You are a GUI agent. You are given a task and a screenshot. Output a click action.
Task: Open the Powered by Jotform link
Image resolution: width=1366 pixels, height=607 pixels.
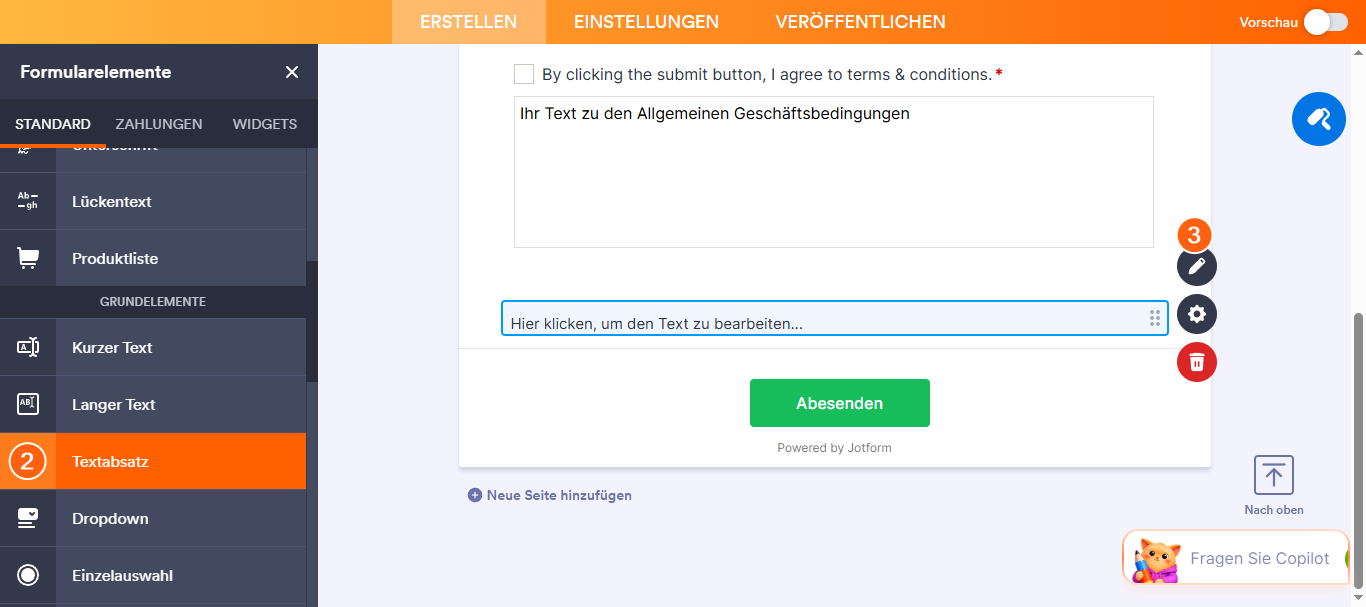(834, 448)
